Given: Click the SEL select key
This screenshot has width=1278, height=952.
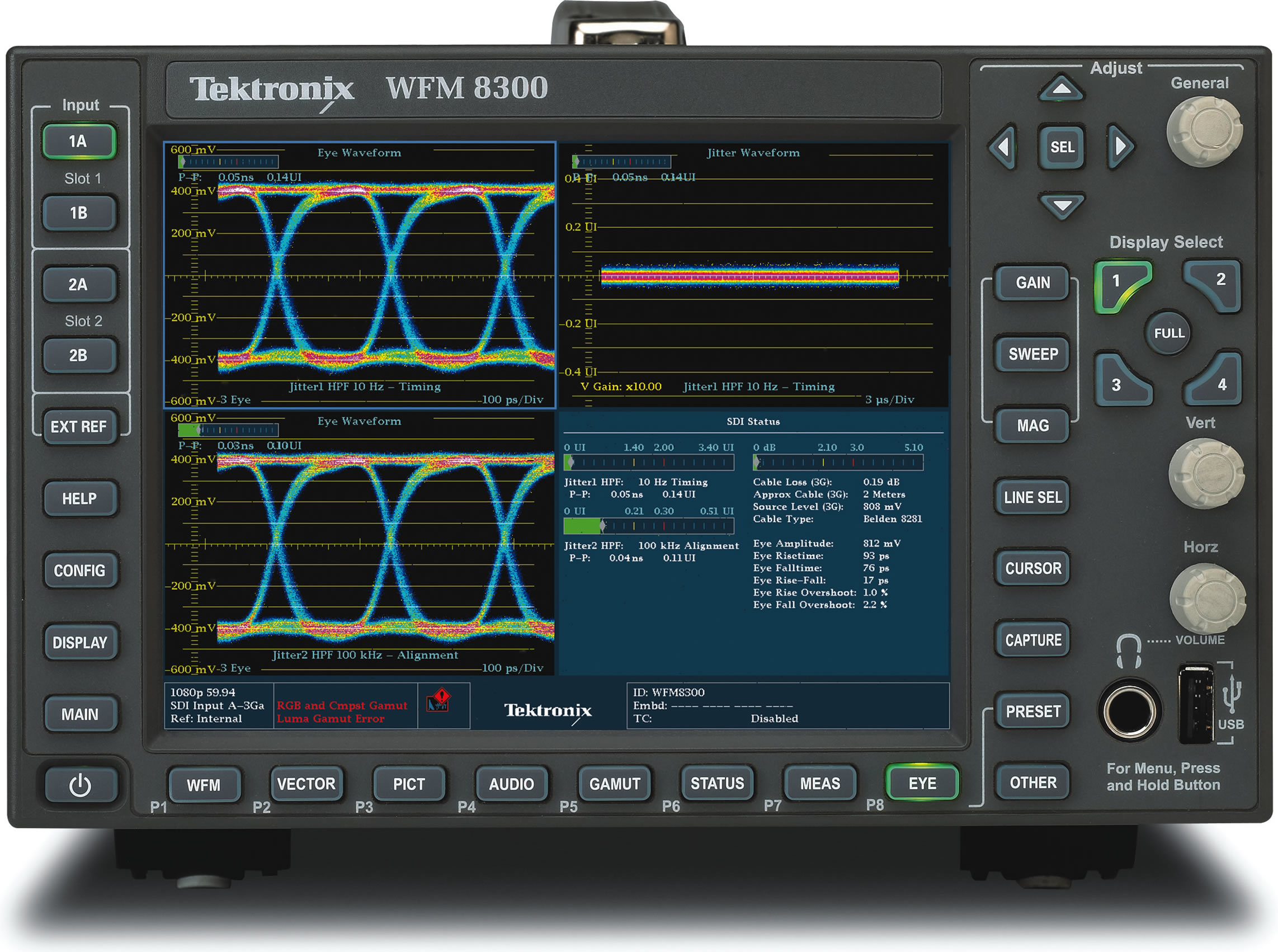Looking at the screenshot, I should tap(1062, 147).
